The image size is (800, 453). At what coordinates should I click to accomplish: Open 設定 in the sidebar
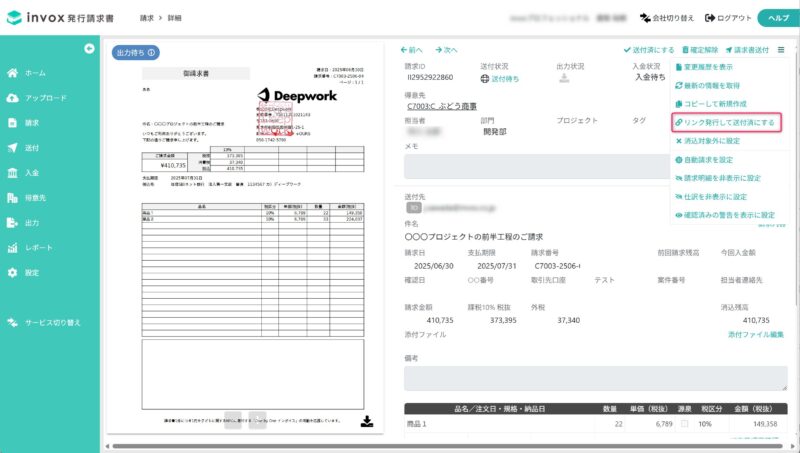coord(23,273)
